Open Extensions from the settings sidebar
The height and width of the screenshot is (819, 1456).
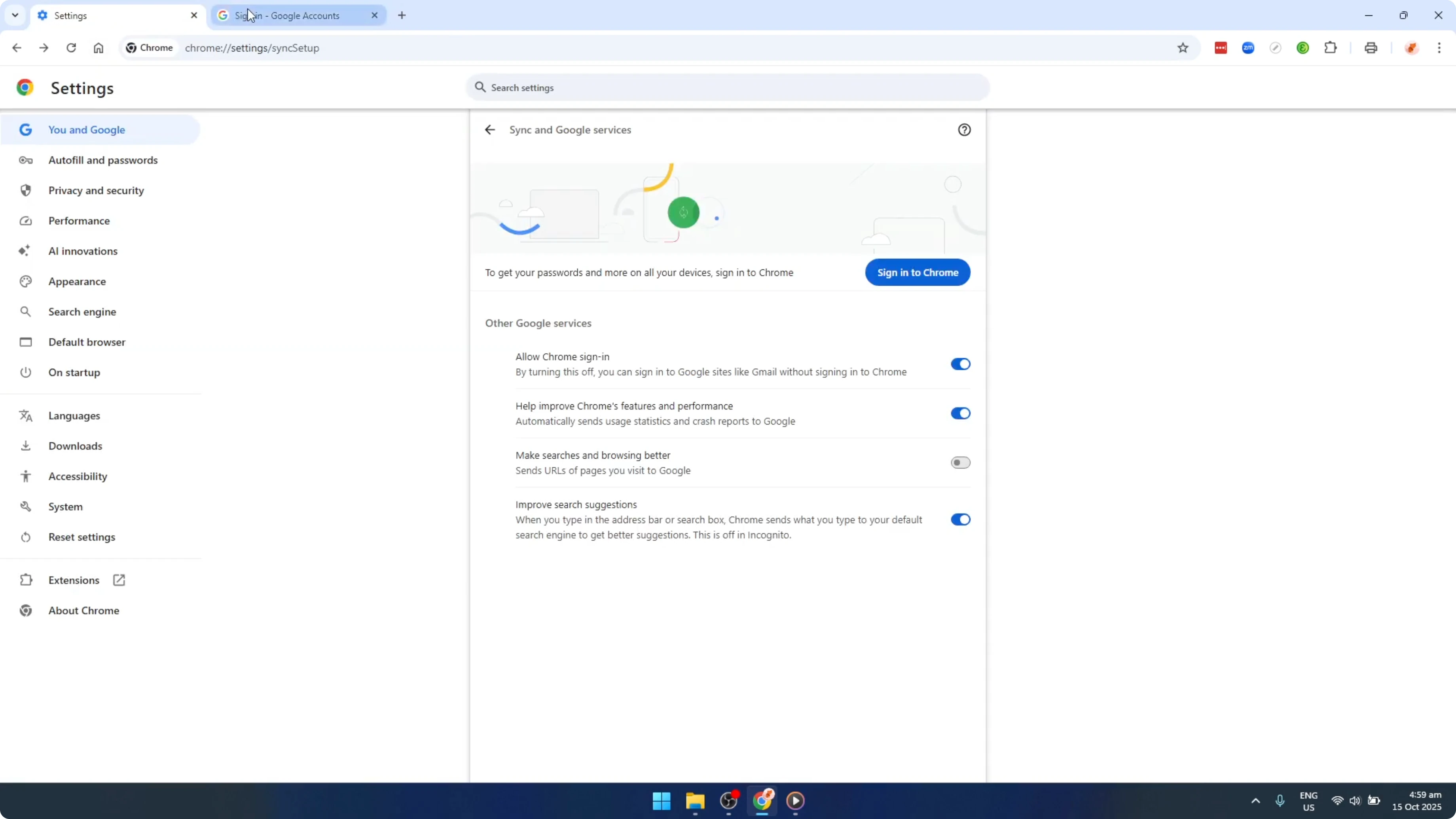tap(74, 579)
